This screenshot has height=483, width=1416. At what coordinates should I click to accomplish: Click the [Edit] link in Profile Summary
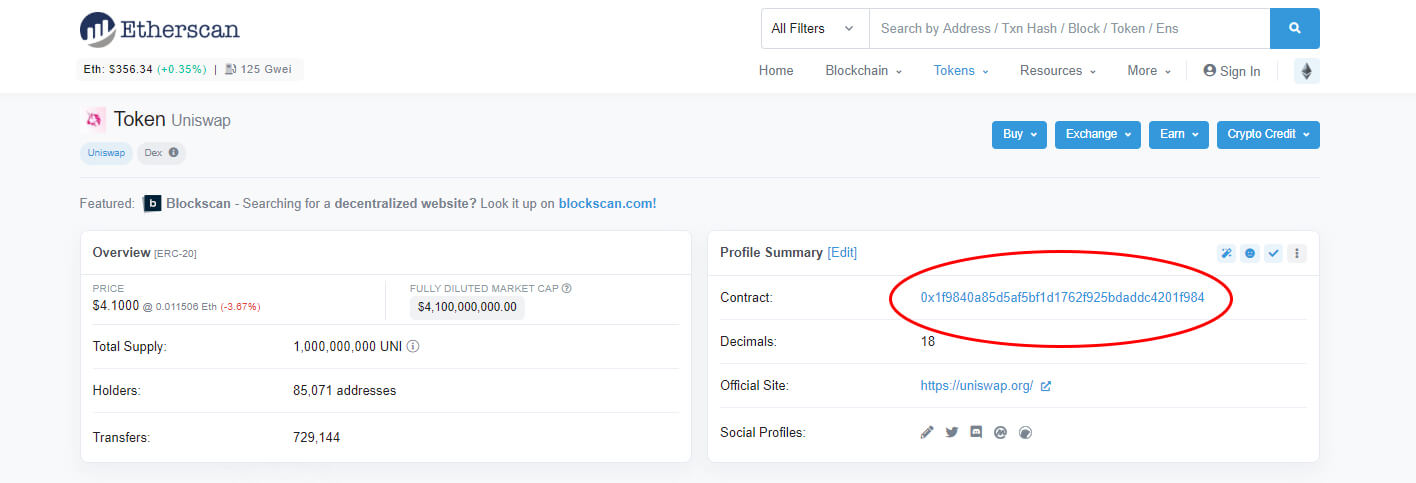[842, 253]
